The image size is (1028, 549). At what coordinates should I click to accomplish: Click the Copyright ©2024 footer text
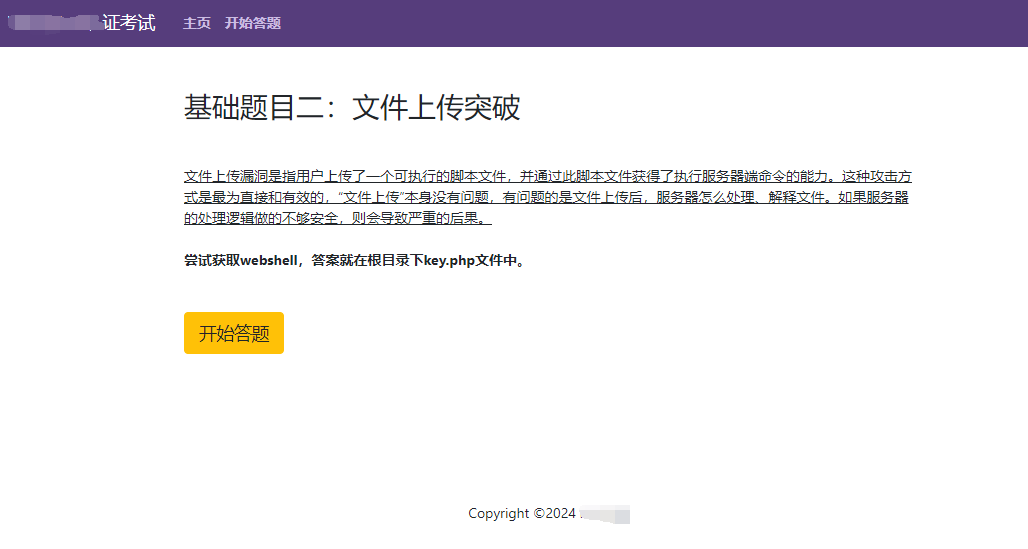[x=549, y=514]
